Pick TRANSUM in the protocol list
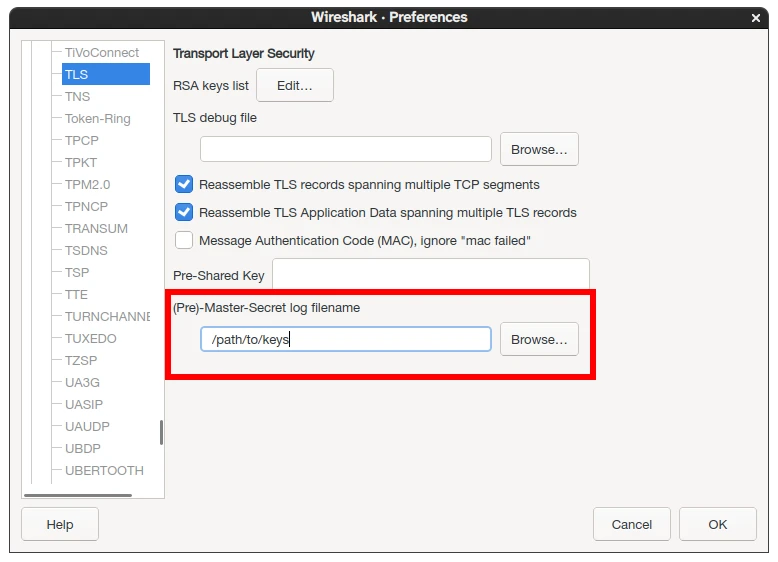Viewport: 778px width, 562px height. [96, 228]
